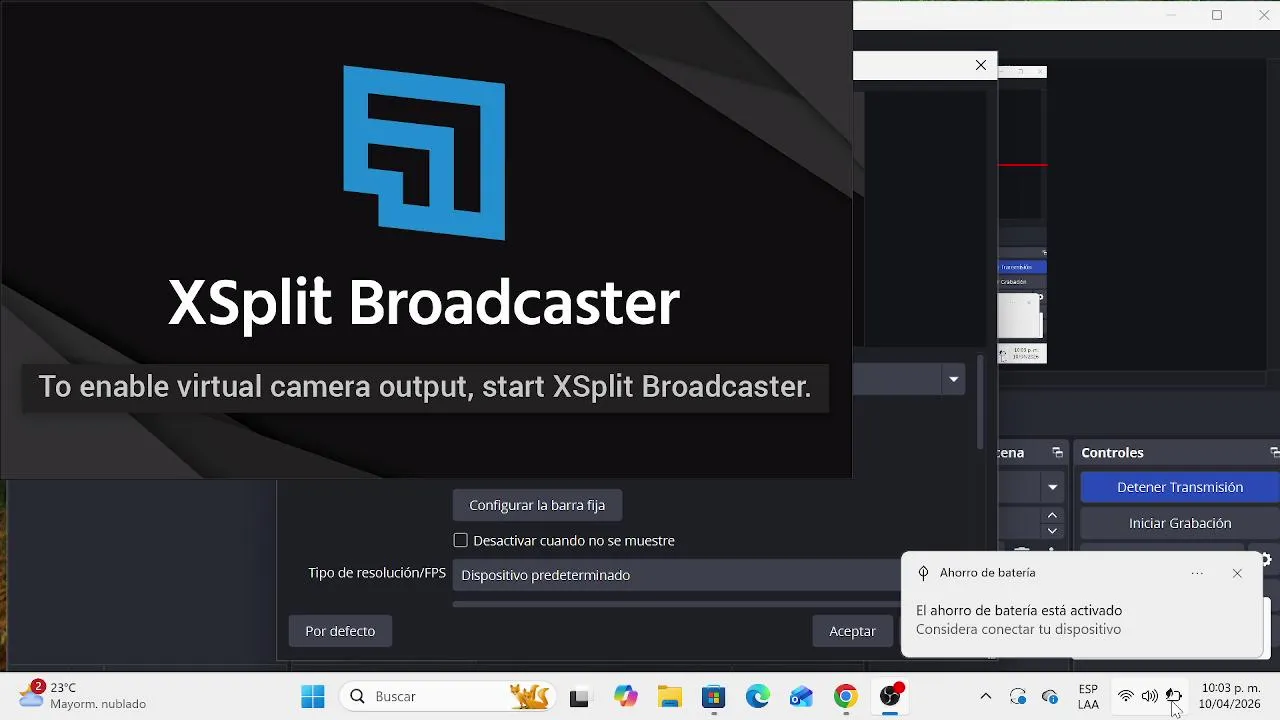Open File Explorer from the taskbar

[x=670, y=697]
